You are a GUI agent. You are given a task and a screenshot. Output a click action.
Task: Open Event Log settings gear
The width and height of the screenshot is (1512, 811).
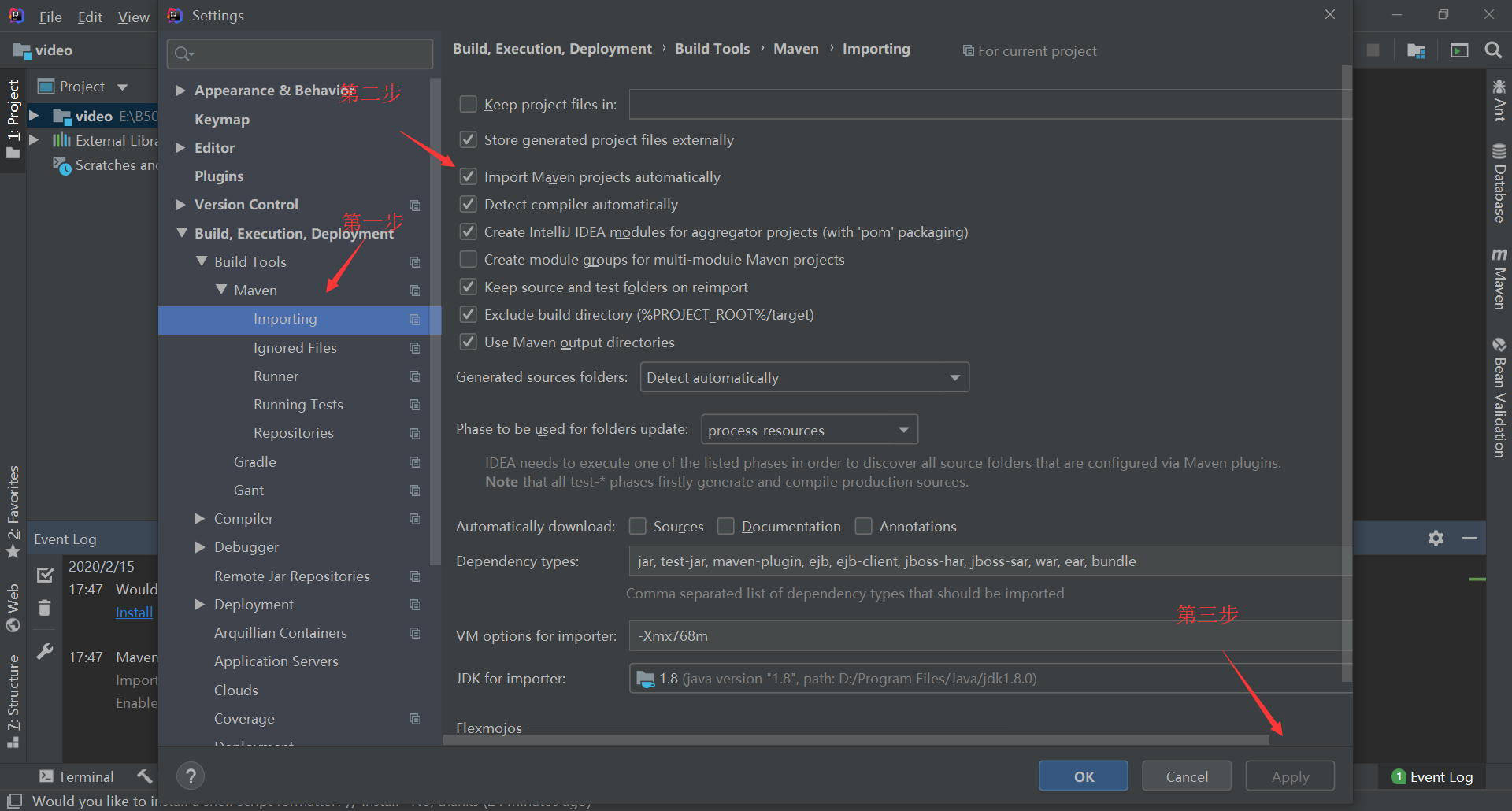pos(1436,538)
